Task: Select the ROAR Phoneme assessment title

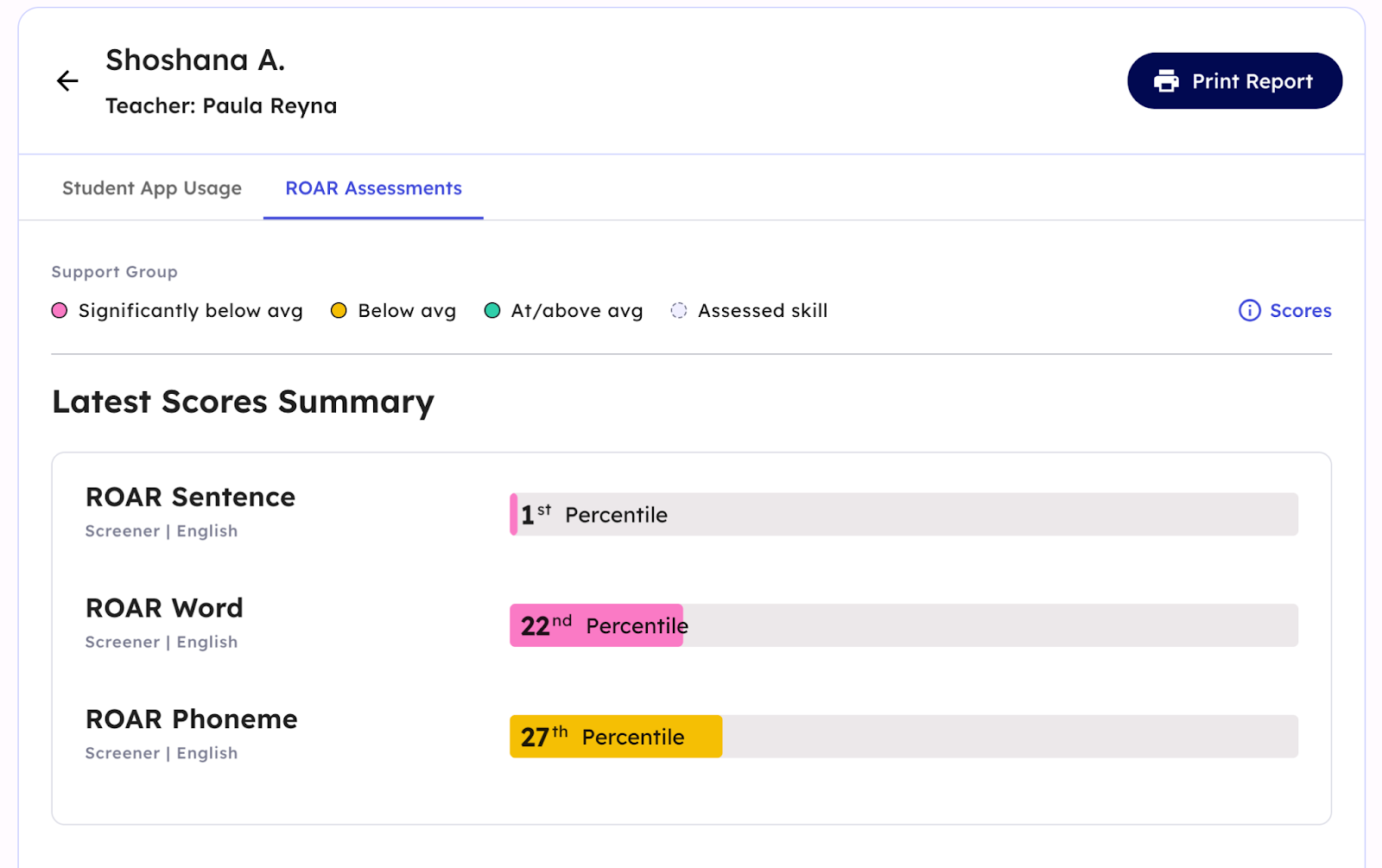Action: tap(191, 719)
